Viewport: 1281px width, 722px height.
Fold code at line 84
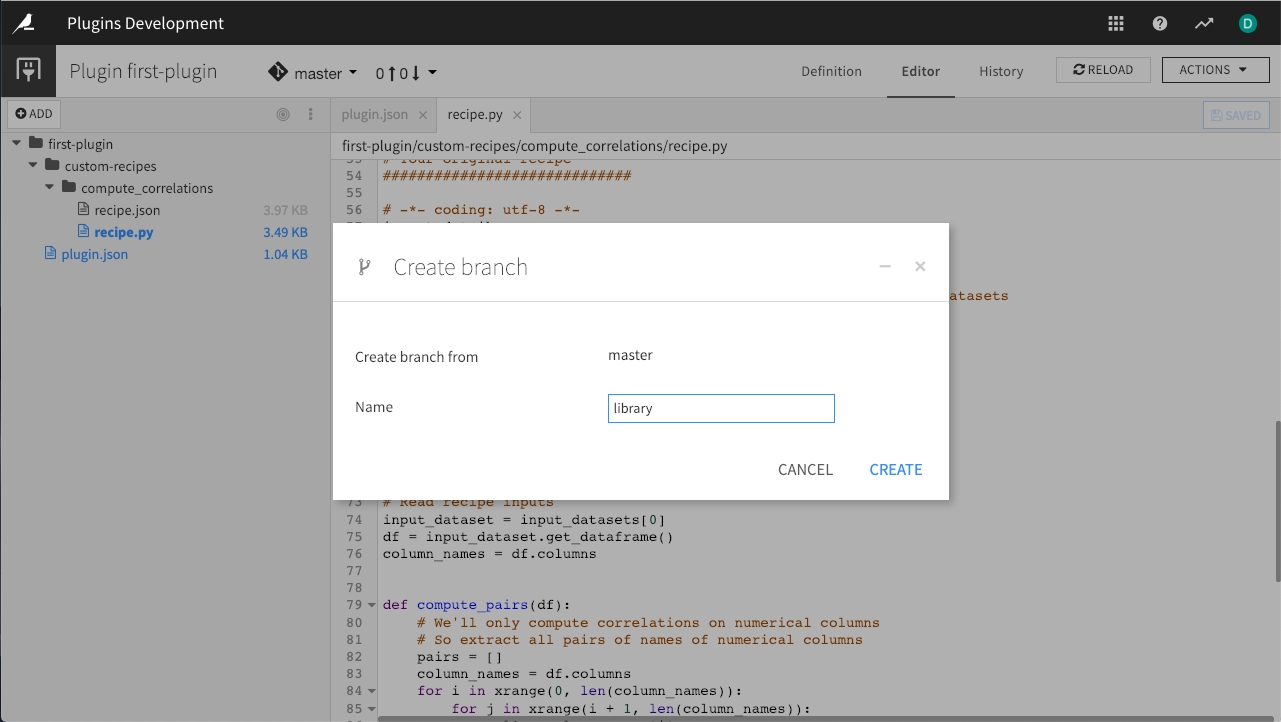(372, 691)
